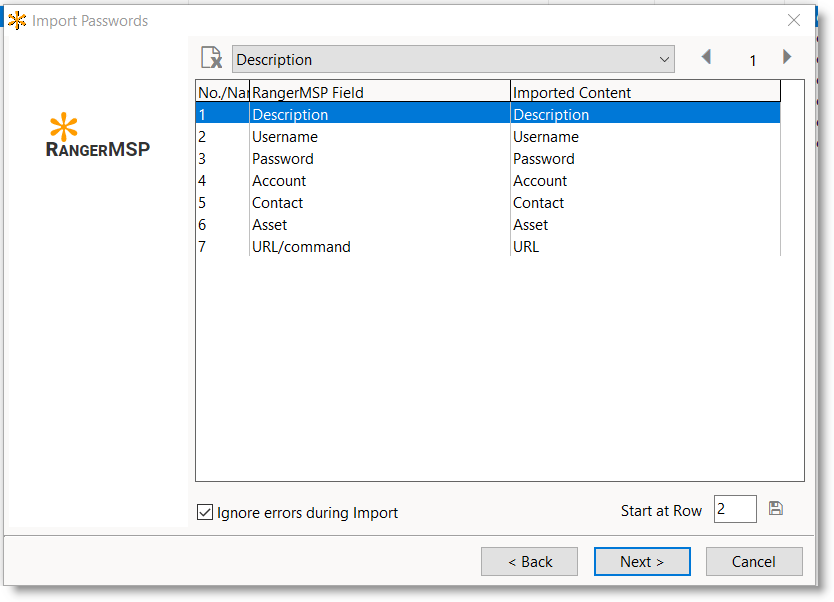Screen dimensions: 834x602
Task: Click the RangerMSP Field column header
Action: pos(380,93)
